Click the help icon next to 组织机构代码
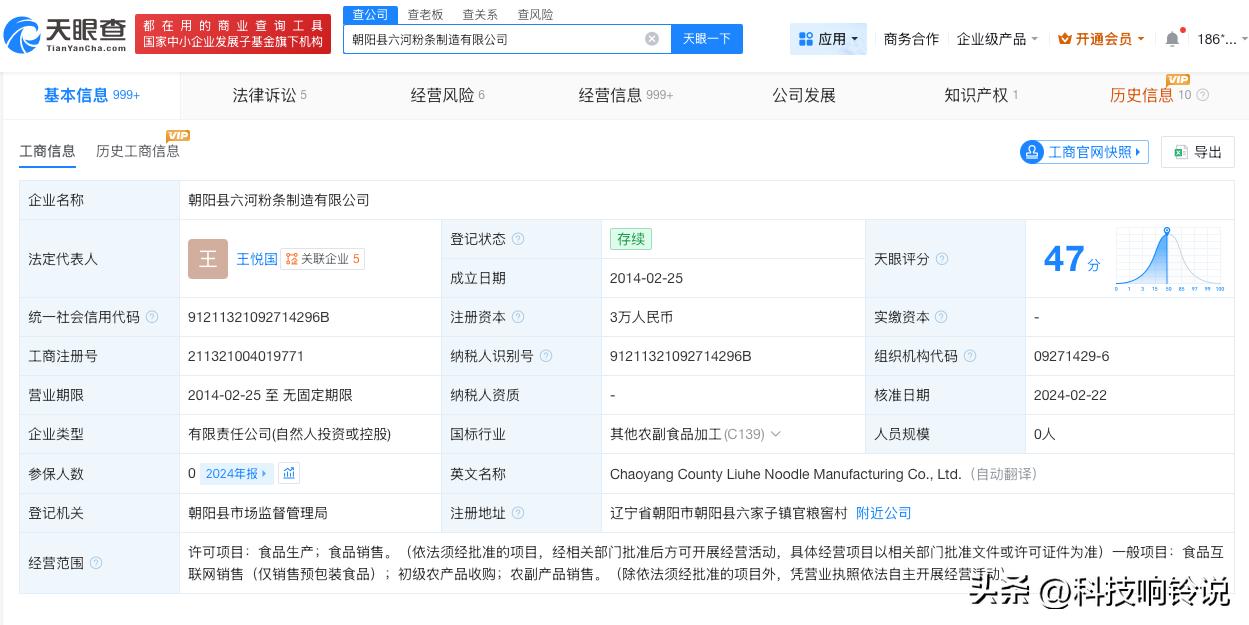Screen dimensions: 1249x625 click(x=970, y=356)
